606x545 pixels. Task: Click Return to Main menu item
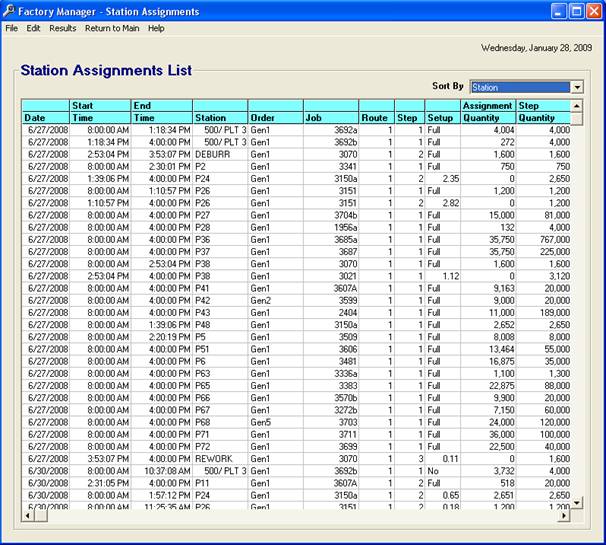point(112,28)
